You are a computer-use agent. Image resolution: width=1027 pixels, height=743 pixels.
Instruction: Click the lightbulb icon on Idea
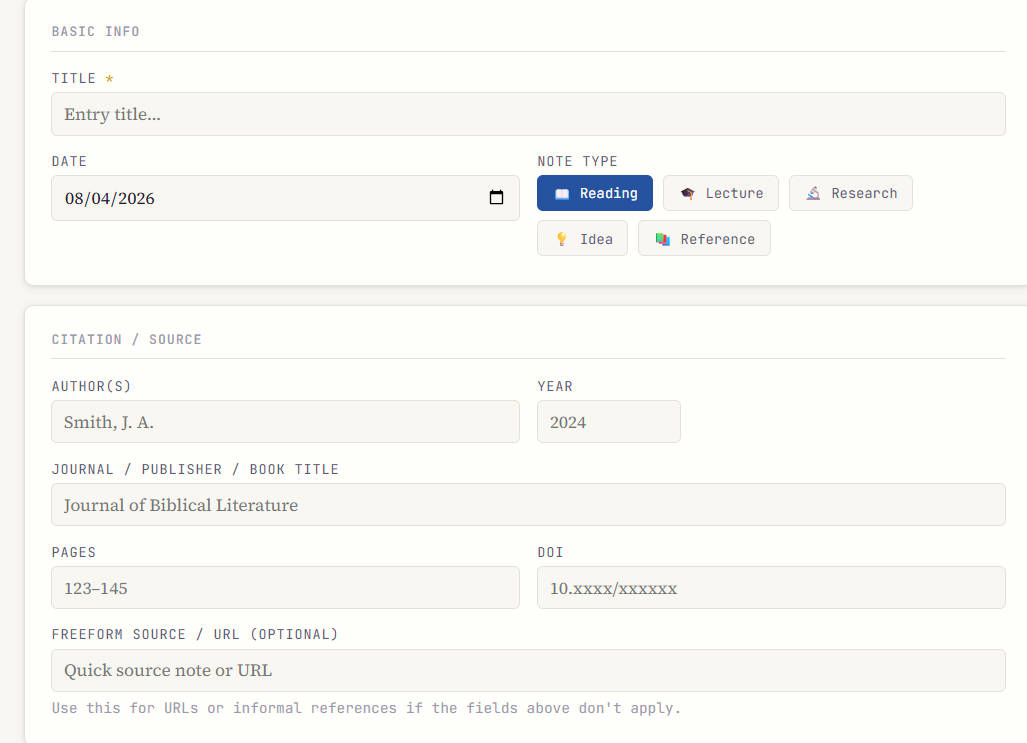click(561, 240)
